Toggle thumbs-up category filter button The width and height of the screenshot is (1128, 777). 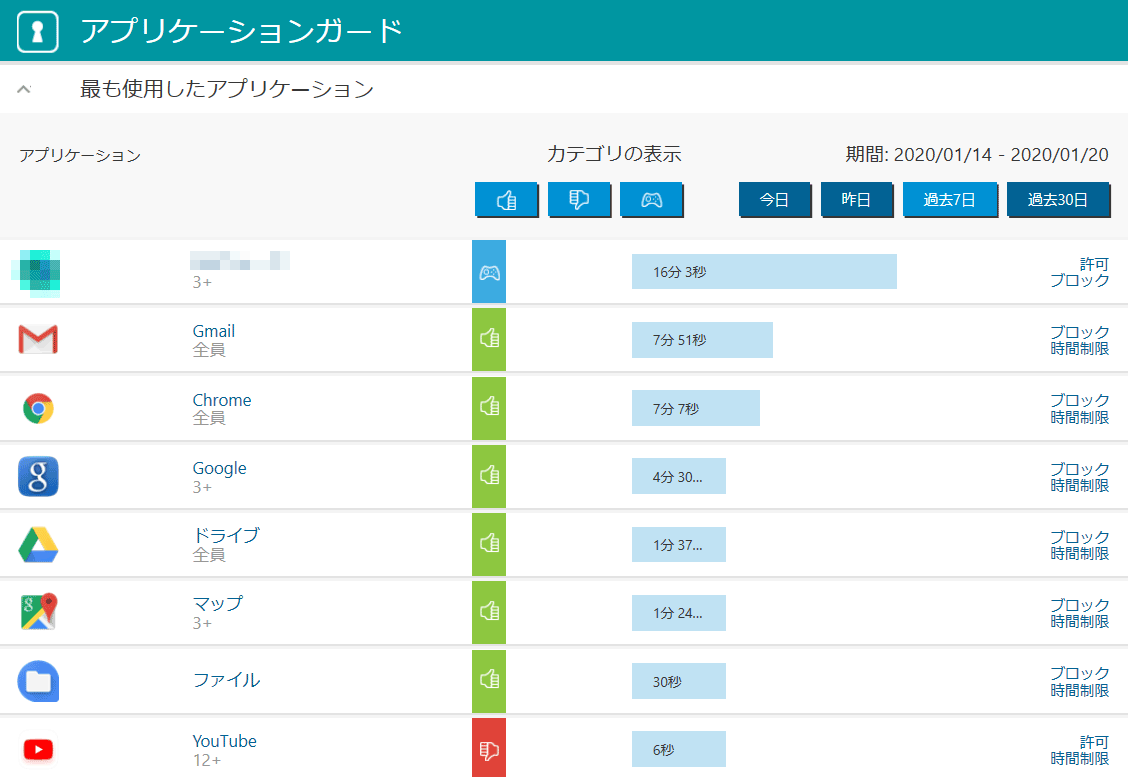tap(506, 200)
